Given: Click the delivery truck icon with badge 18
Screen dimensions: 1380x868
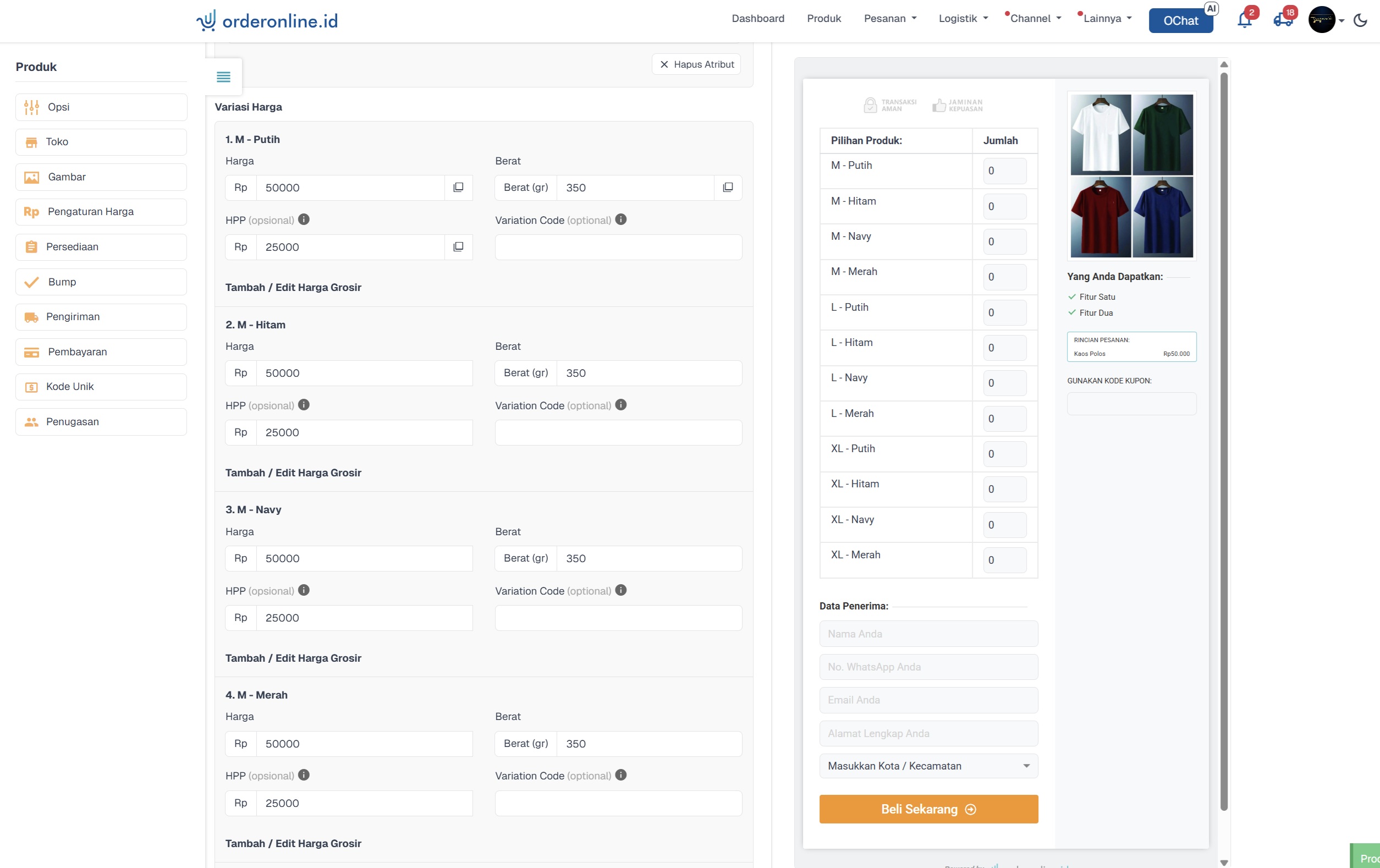Looking at the screenshot, I should [1282, 20].
